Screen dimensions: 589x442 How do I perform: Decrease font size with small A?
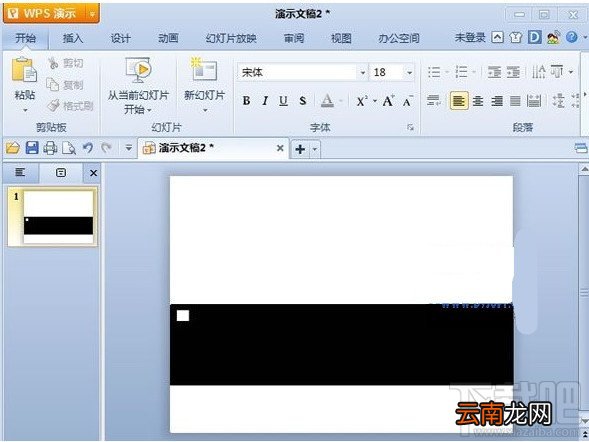click(408, 101)
